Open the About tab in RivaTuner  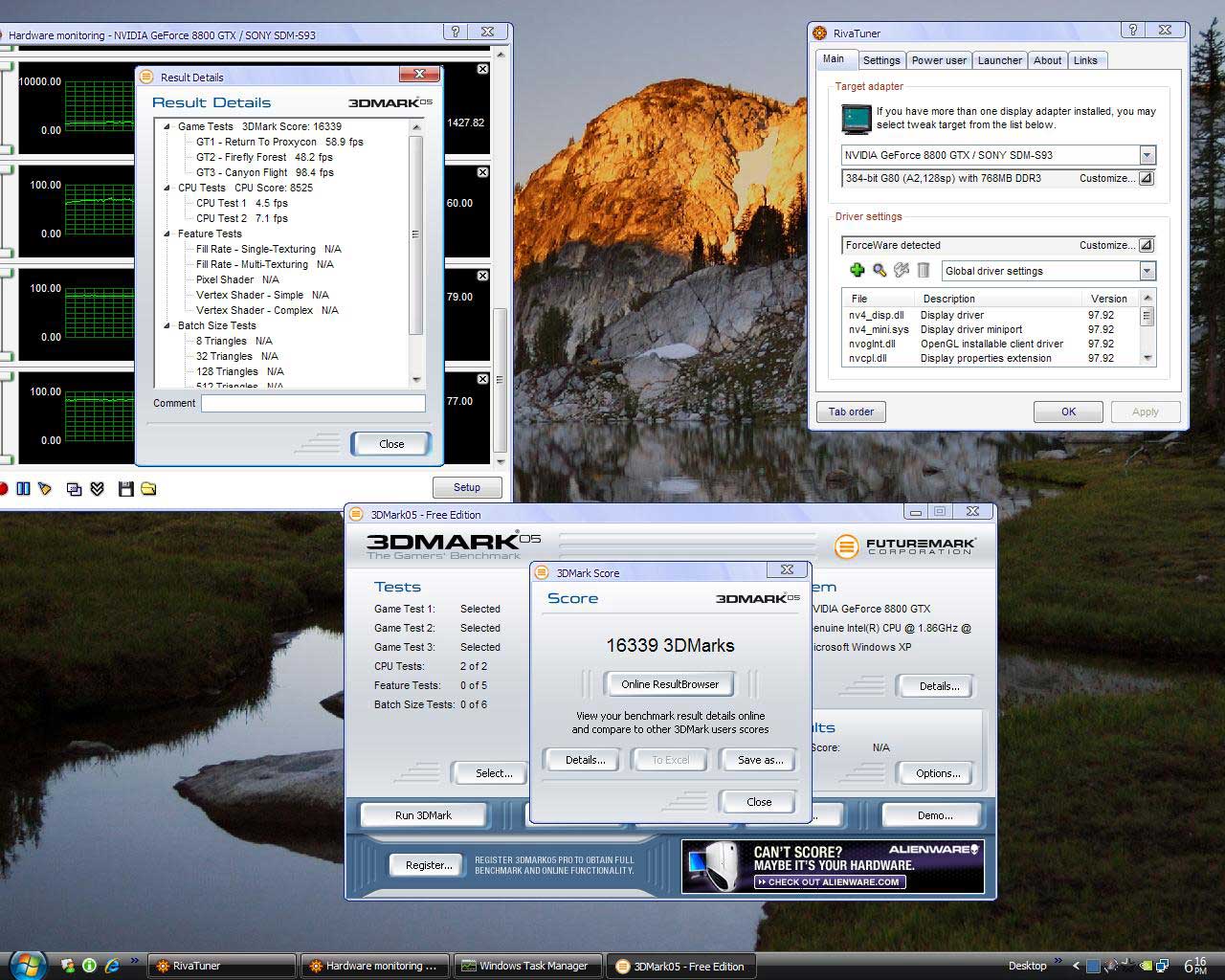1047,60
